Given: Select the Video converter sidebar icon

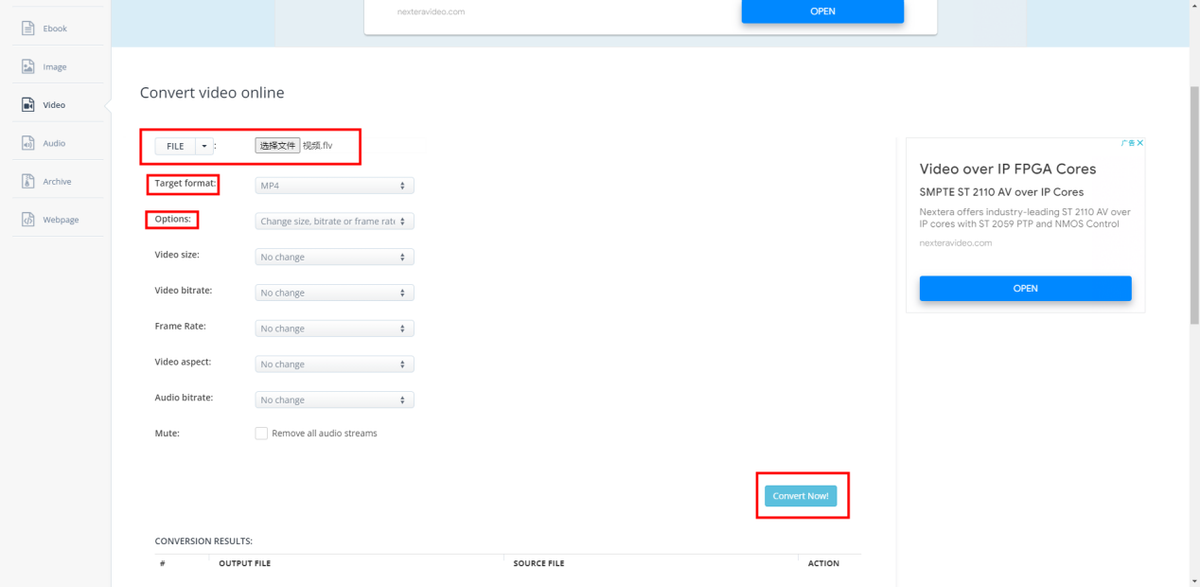Looking at the screenshot, I should (28, 105).
